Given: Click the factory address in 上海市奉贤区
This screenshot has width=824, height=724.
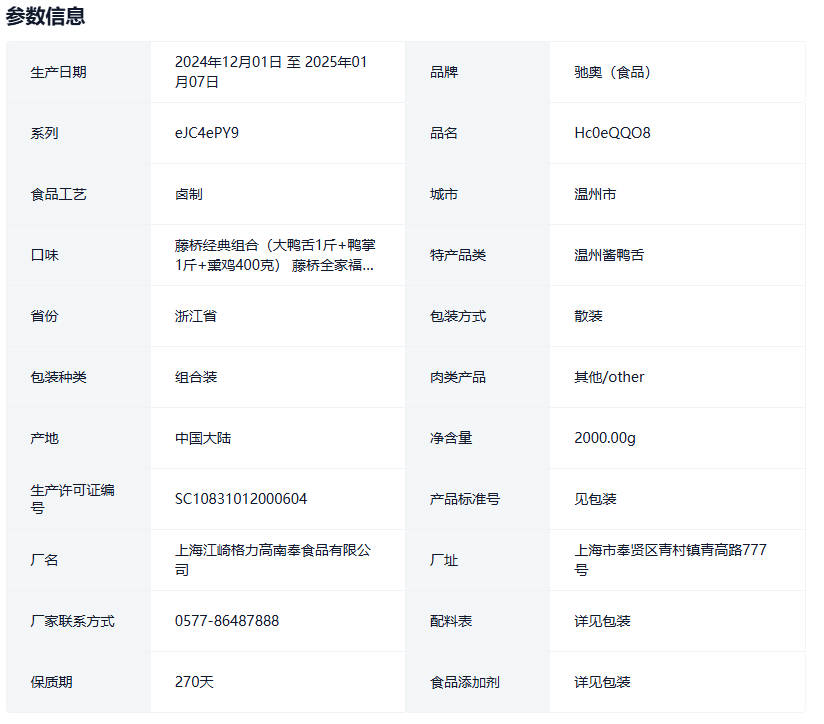Looking at the screenshot, I should pyautogui.click(x=671, y=560).
